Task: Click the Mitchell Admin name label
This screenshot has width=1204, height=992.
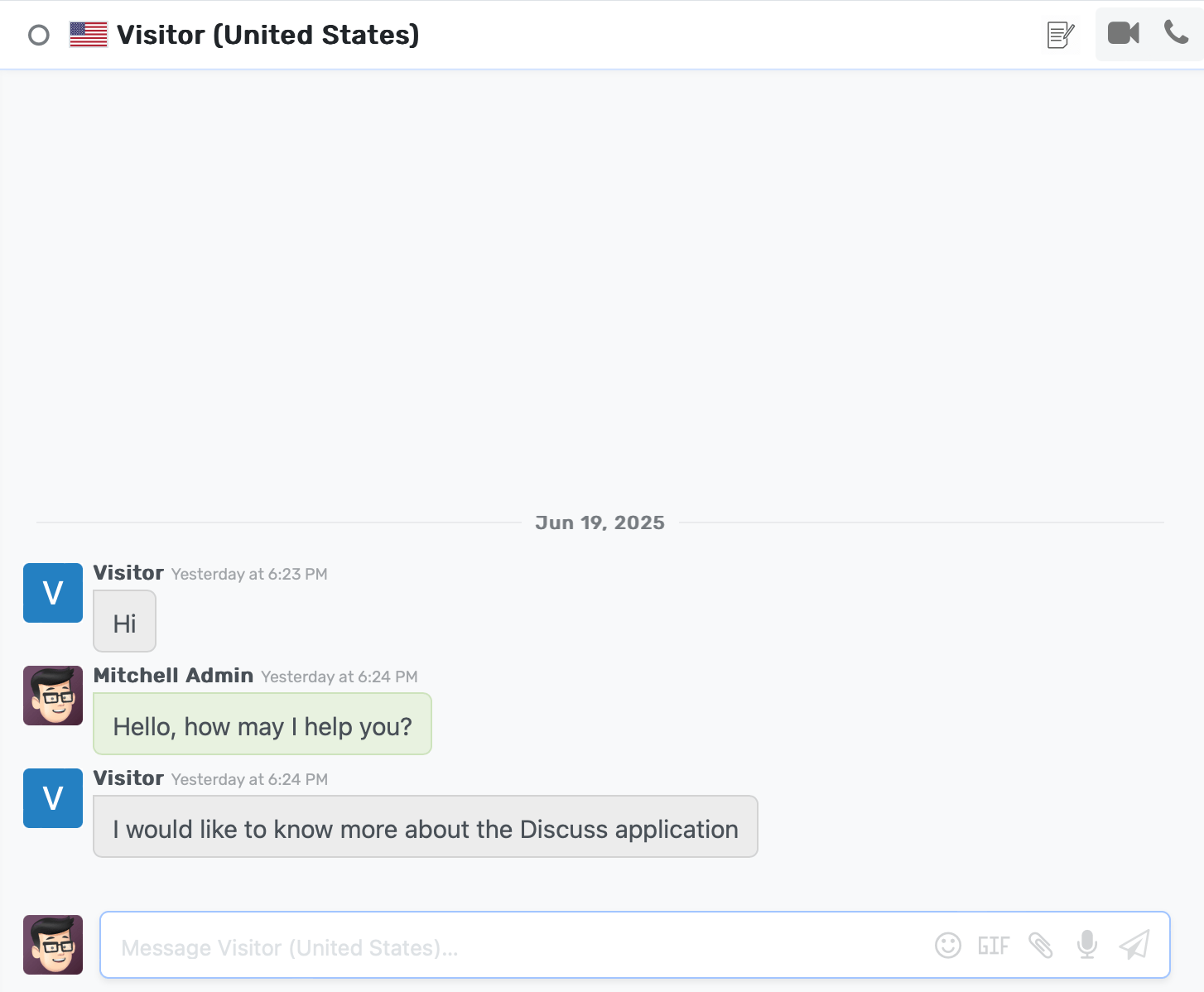Action: (172, 676)
